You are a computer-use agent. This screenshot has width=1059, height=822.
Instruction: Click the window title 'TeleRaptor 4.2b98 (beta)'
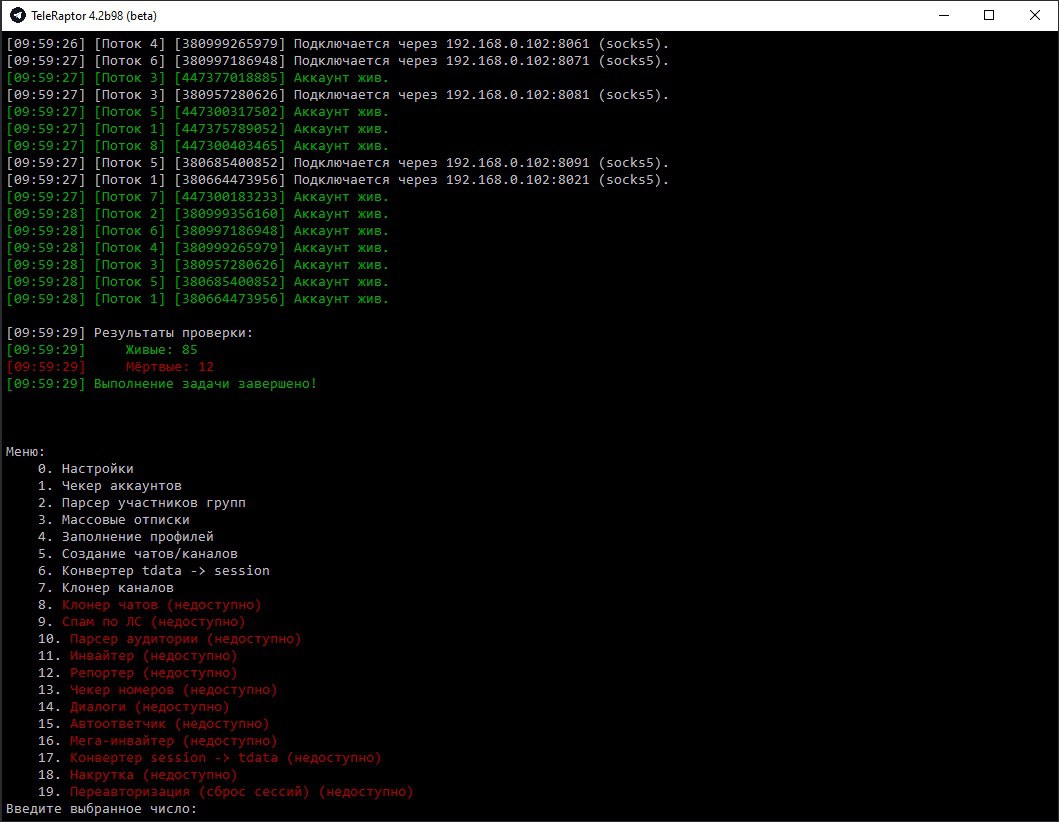pos(94,16)
